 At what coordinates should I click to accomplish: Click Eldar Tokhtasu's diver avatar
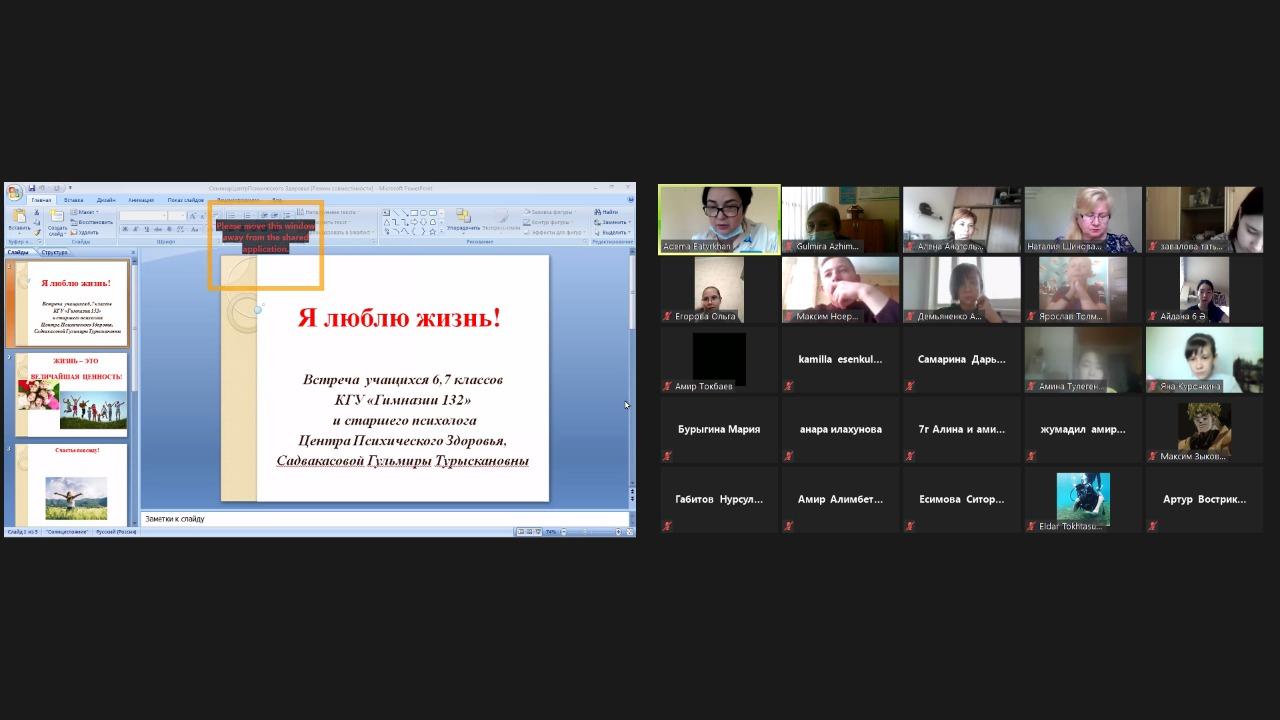tap(1083, 497)
